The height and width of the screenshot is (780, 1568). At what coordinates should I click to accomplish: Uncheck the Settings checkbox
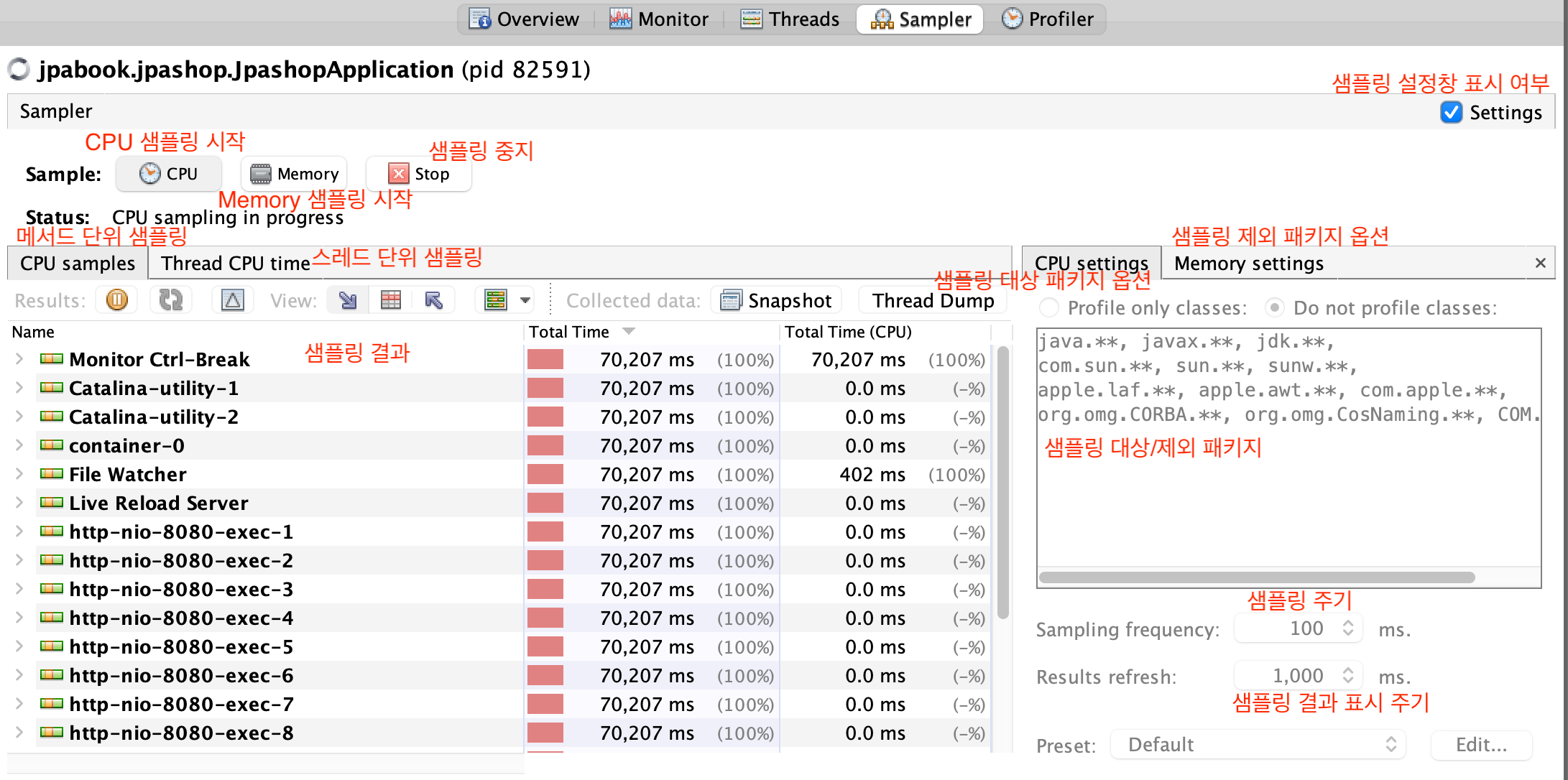tap(1451, 112)
